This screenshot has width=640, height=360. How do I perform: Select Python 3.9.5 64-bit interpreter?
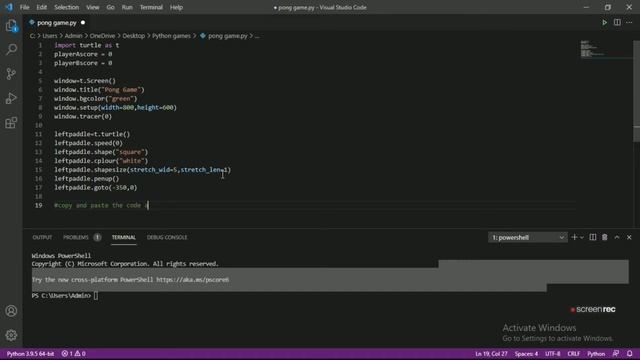[x=30, y=353]
